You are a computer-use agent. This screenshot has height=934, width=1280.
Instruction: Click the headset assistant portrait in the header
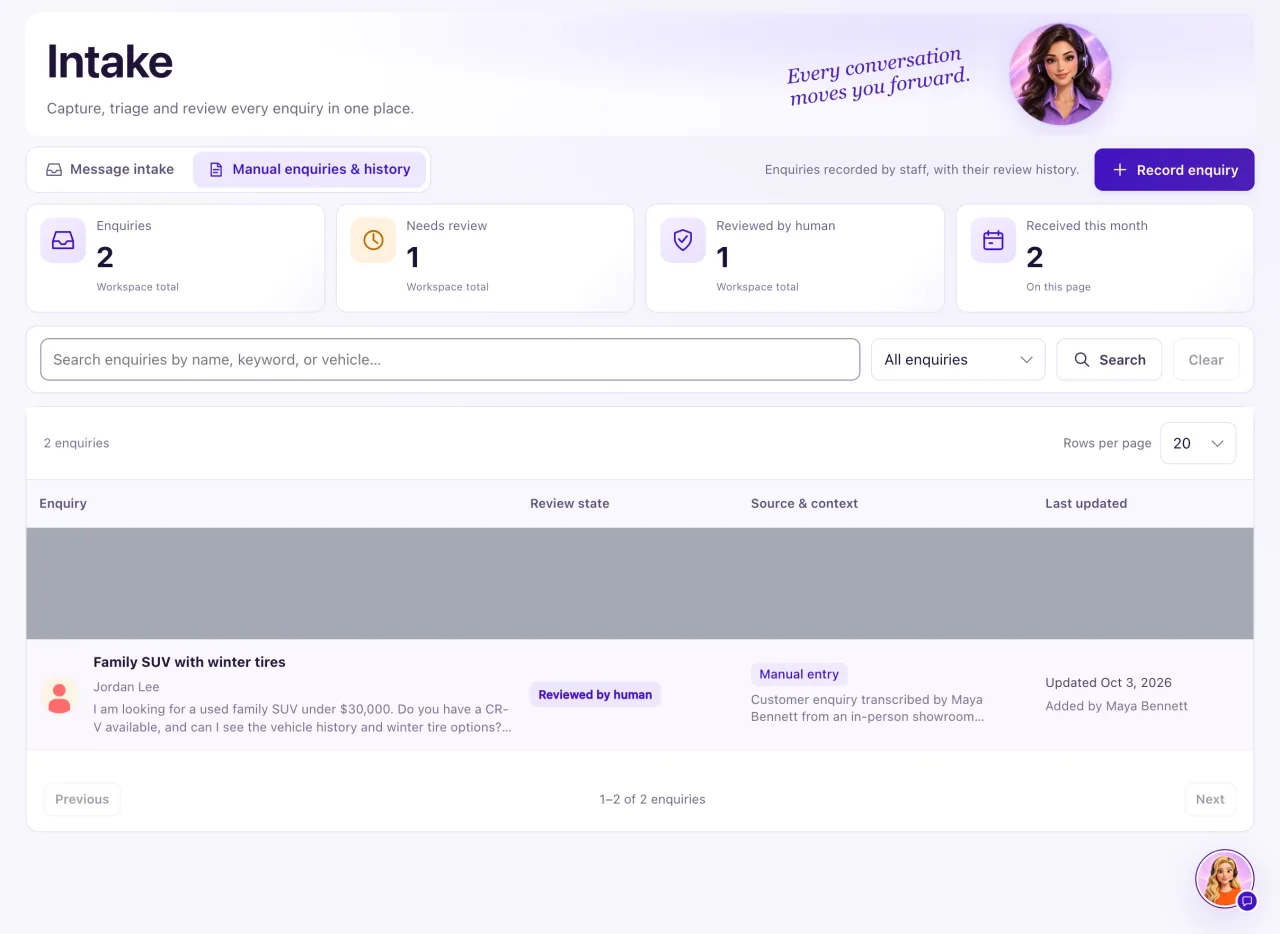1060,74
